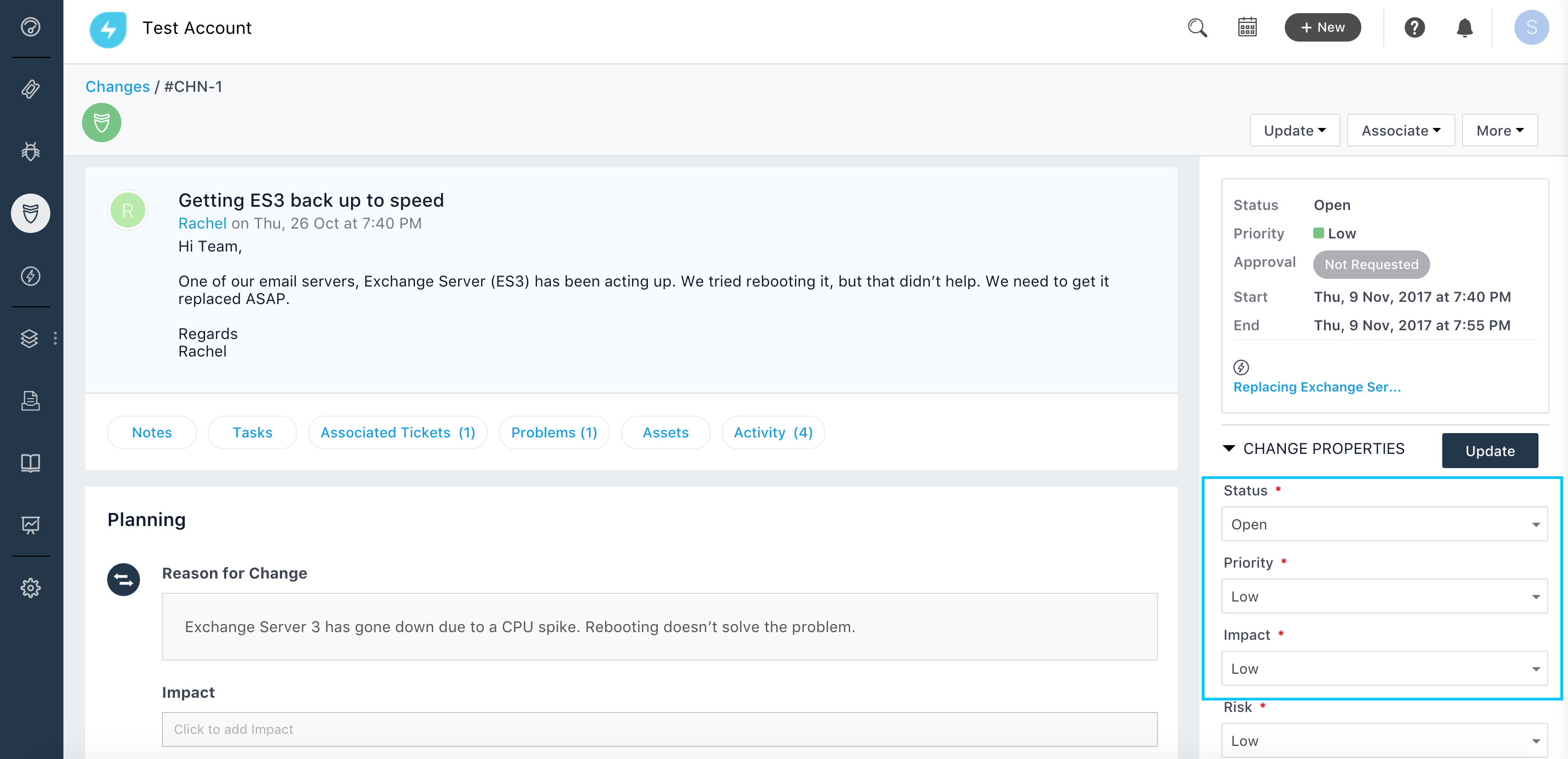The width and height of the screenshot is (1568, 759).
Task: Click the Open status value in summary
Action: 1332,205
